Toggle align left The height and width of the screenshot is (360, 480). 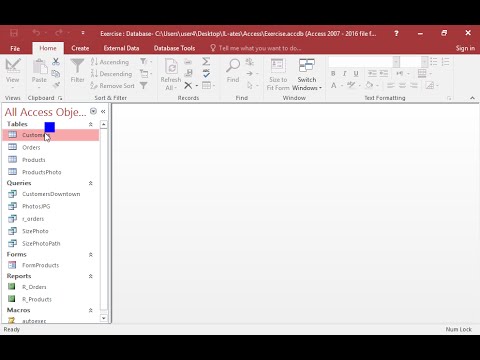[391, 86]
